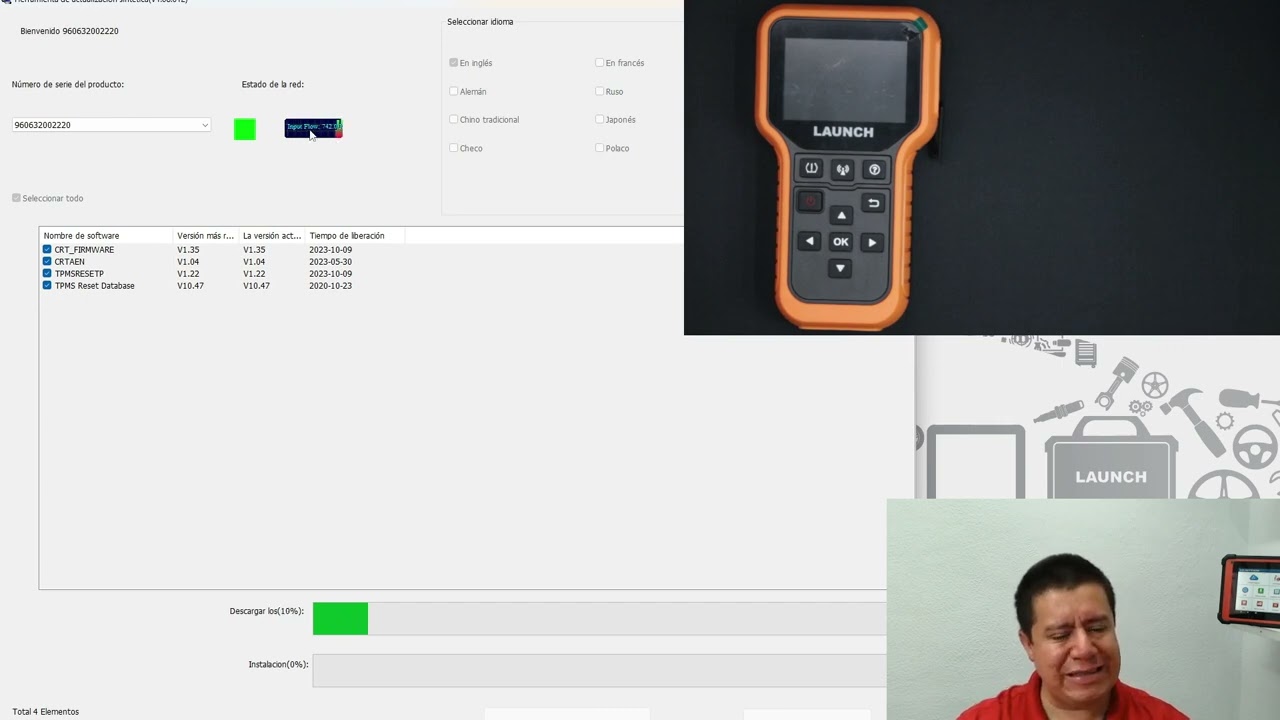This screenshot has height=720, width=1280.
Task: Select the TPMS Reset Database name
Action: pyautogui.click(x=95, y=286)
